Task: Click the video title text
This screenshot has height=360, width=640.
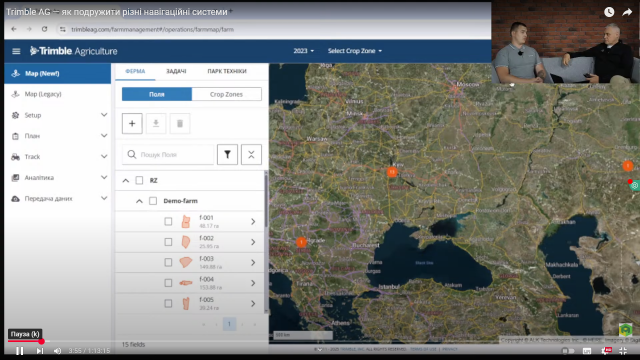Action: pyautogui.click(x=117, y=12)
